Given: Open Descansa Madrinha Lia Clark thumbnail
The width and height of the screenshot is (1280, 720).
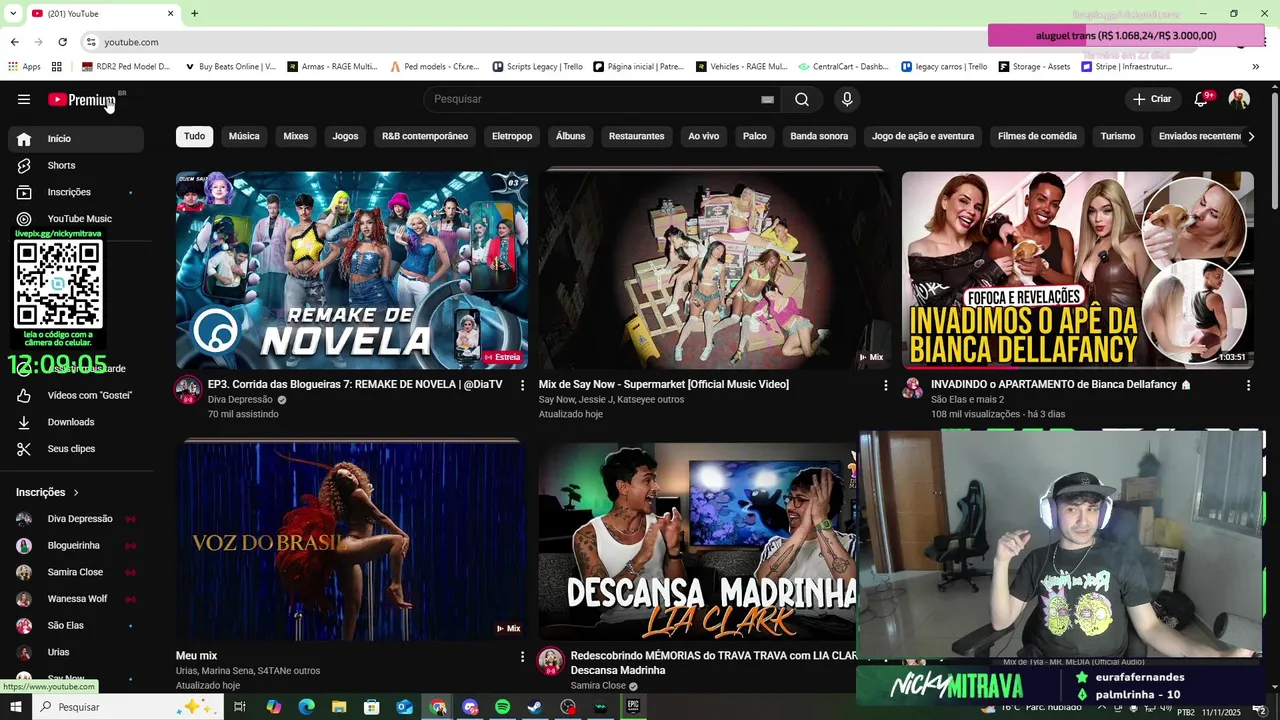Looking at the screenshot, I should [x=698, y=541].
